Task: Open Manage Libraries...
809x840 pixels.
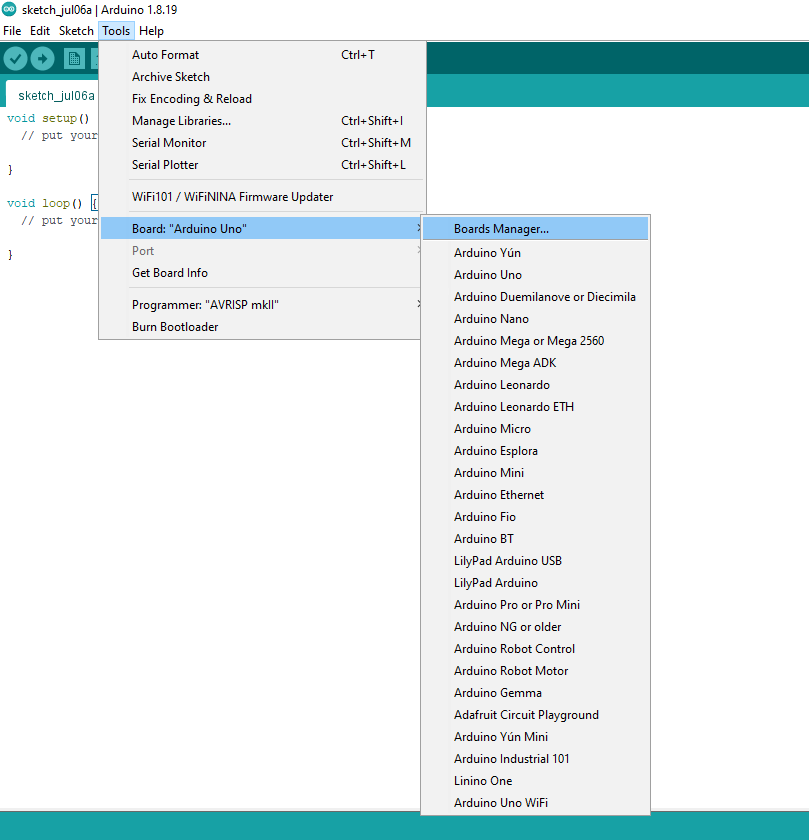Action: pyautogui.click(x=261, y=121)
